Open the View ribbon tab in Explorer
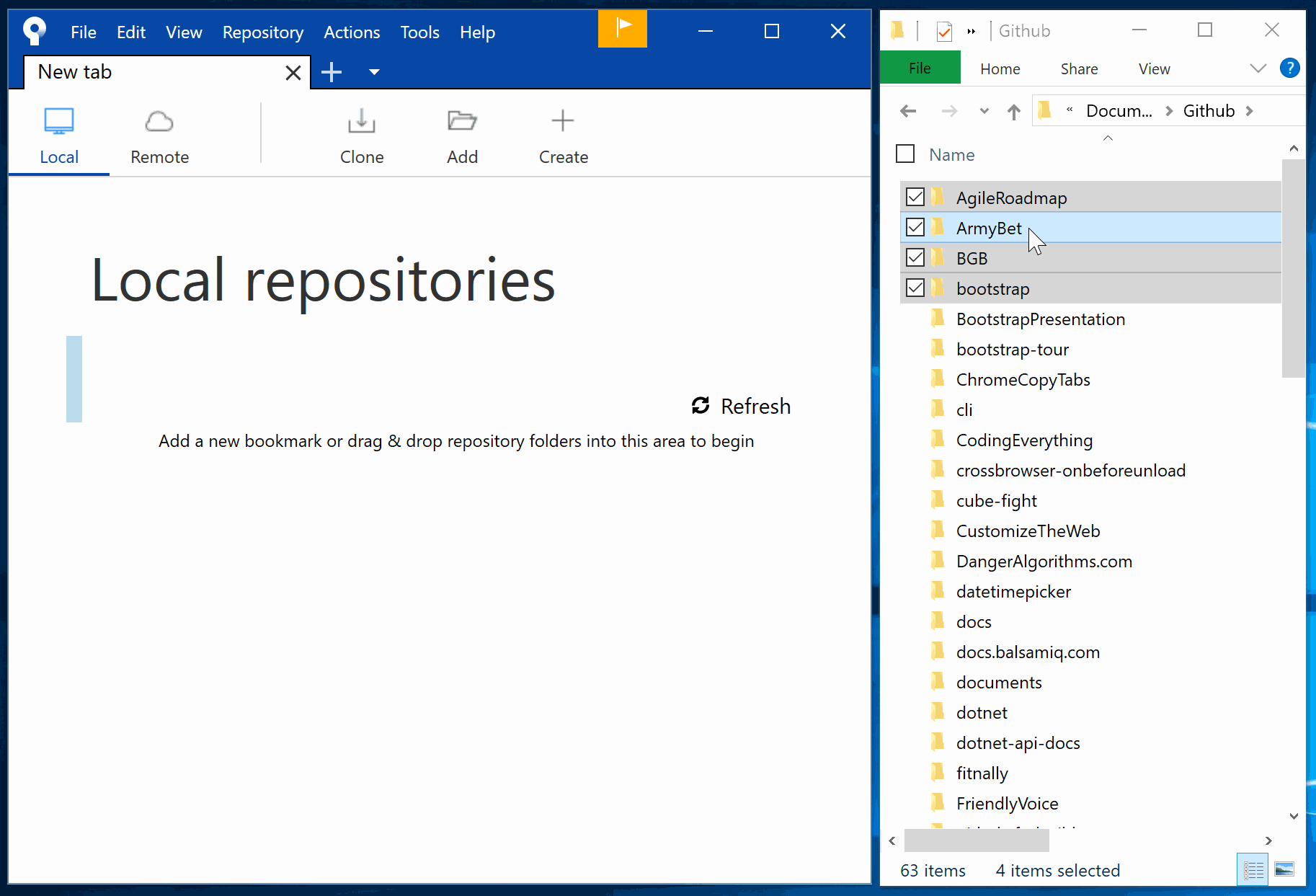Screen dimensions: 1316x896 [x=1155, y=69]
